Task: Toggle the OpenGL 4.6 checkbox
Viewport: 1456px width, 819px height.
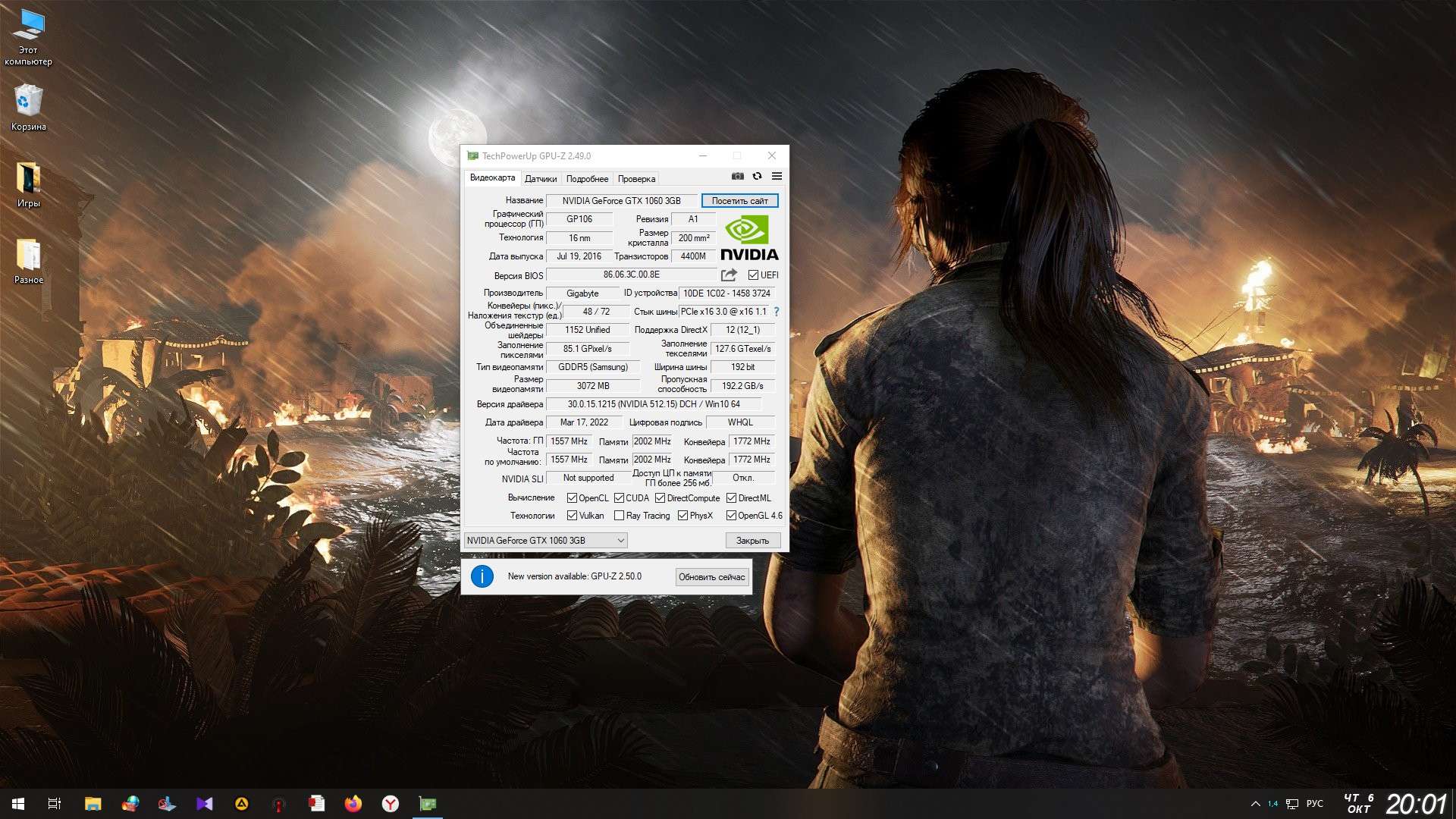Action: tap(731, 516)
